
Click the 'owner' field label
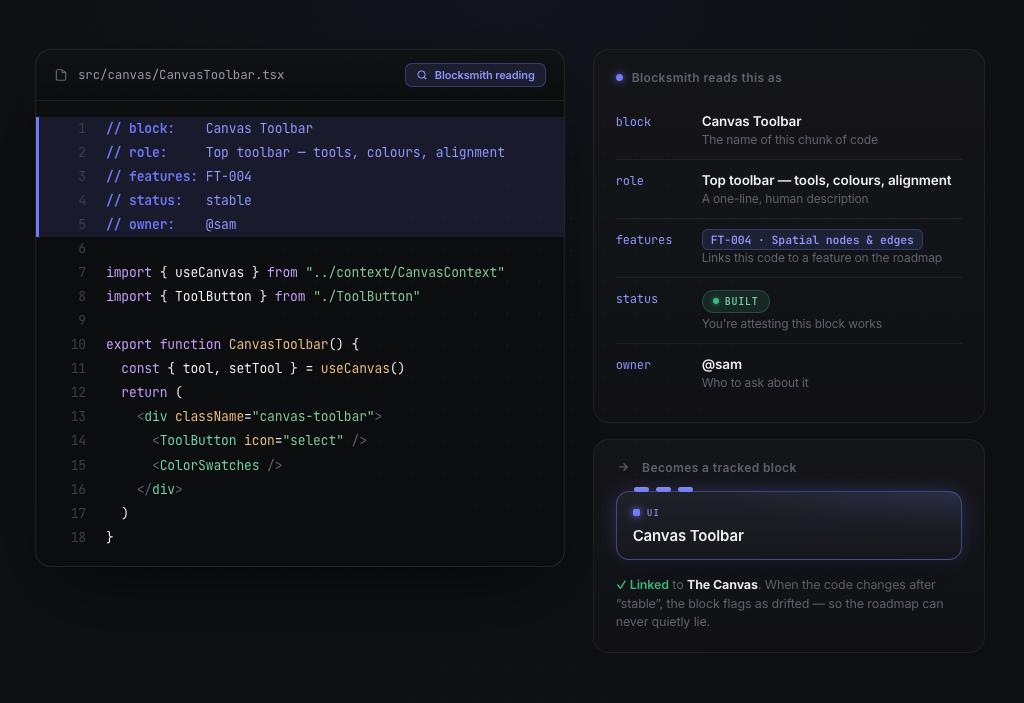[633, 365]
